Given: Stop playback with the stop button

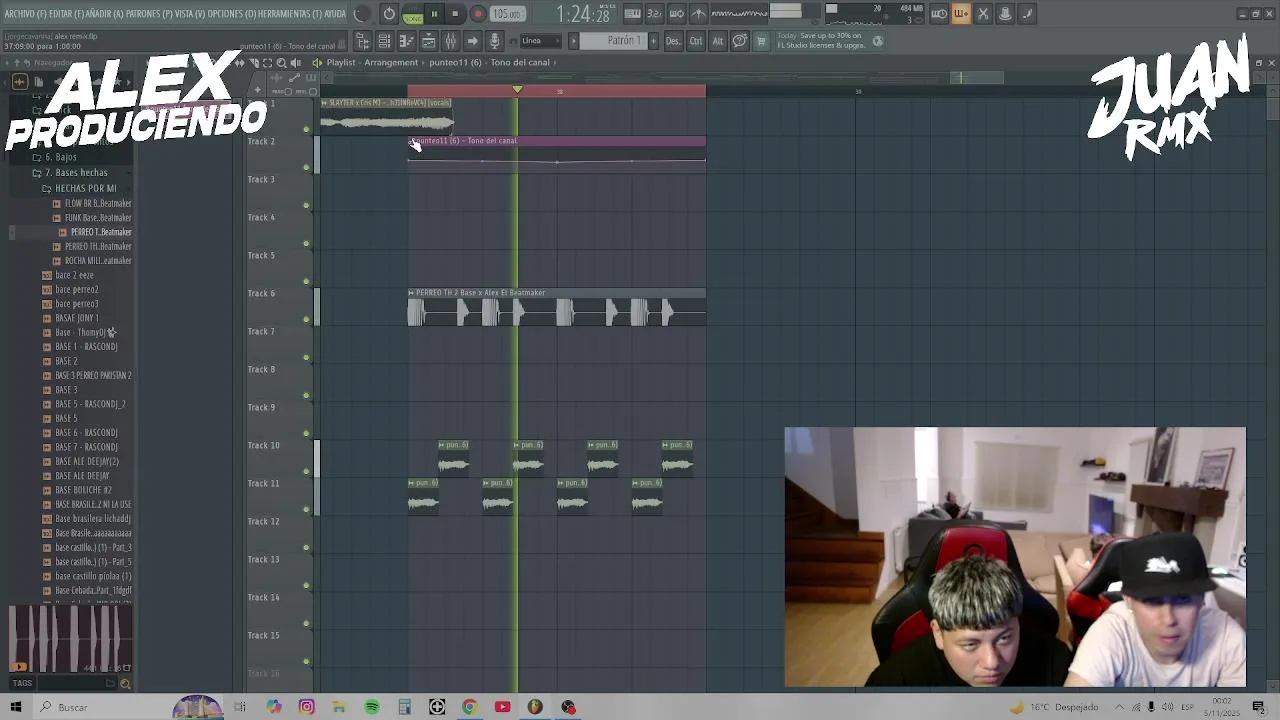Looking at the screenshot, I should coord(455,14).
